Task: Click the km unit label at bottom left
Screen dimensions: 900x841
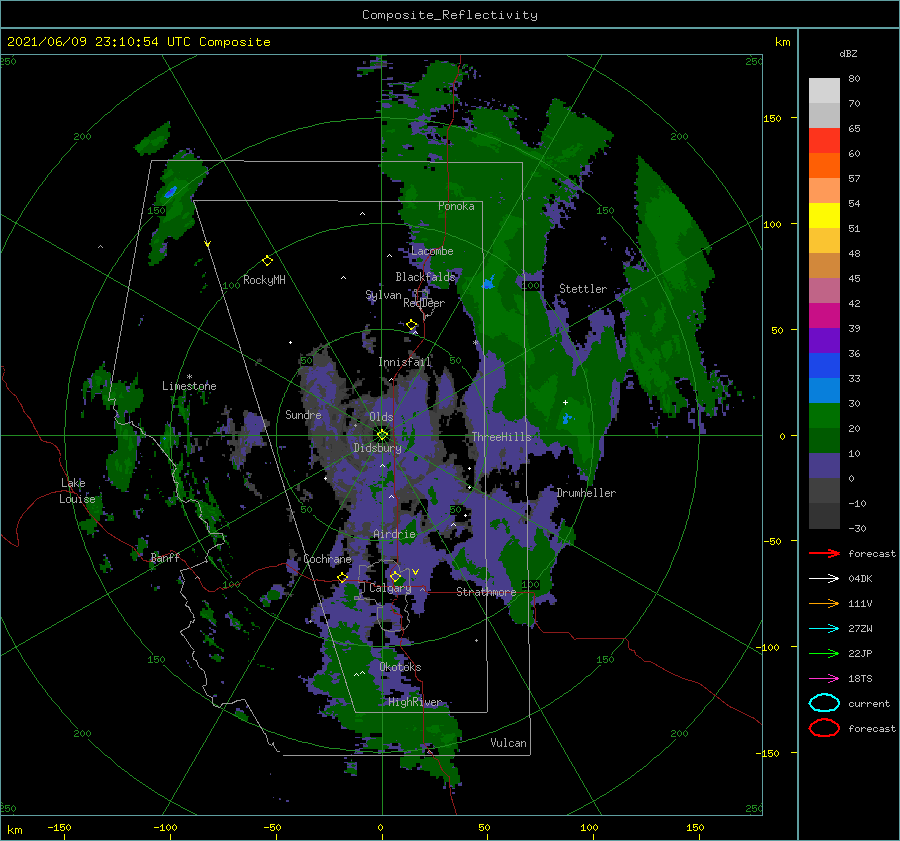Action: (14, 830)
